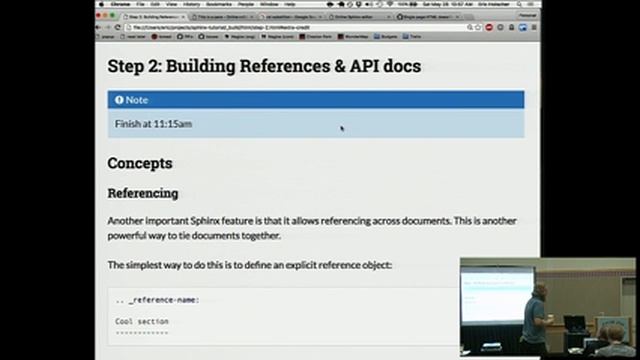
Task: Click the blue Note title bar
Action: point(316,100)
